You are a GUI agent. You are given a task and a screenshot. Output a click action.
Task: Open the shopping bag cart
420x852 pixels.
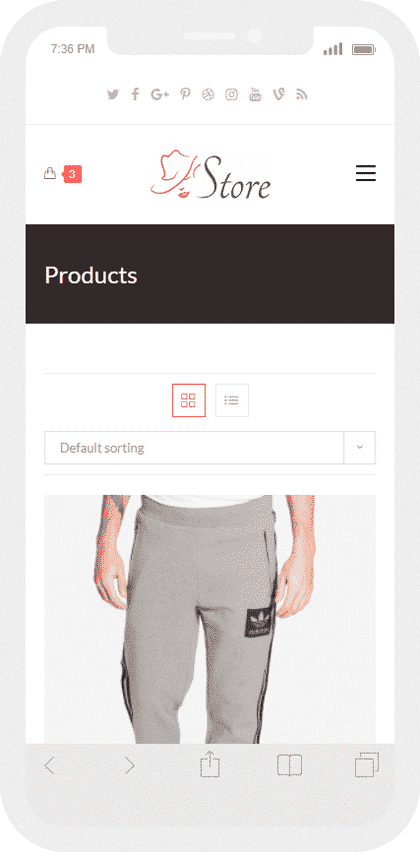(49, 173)
